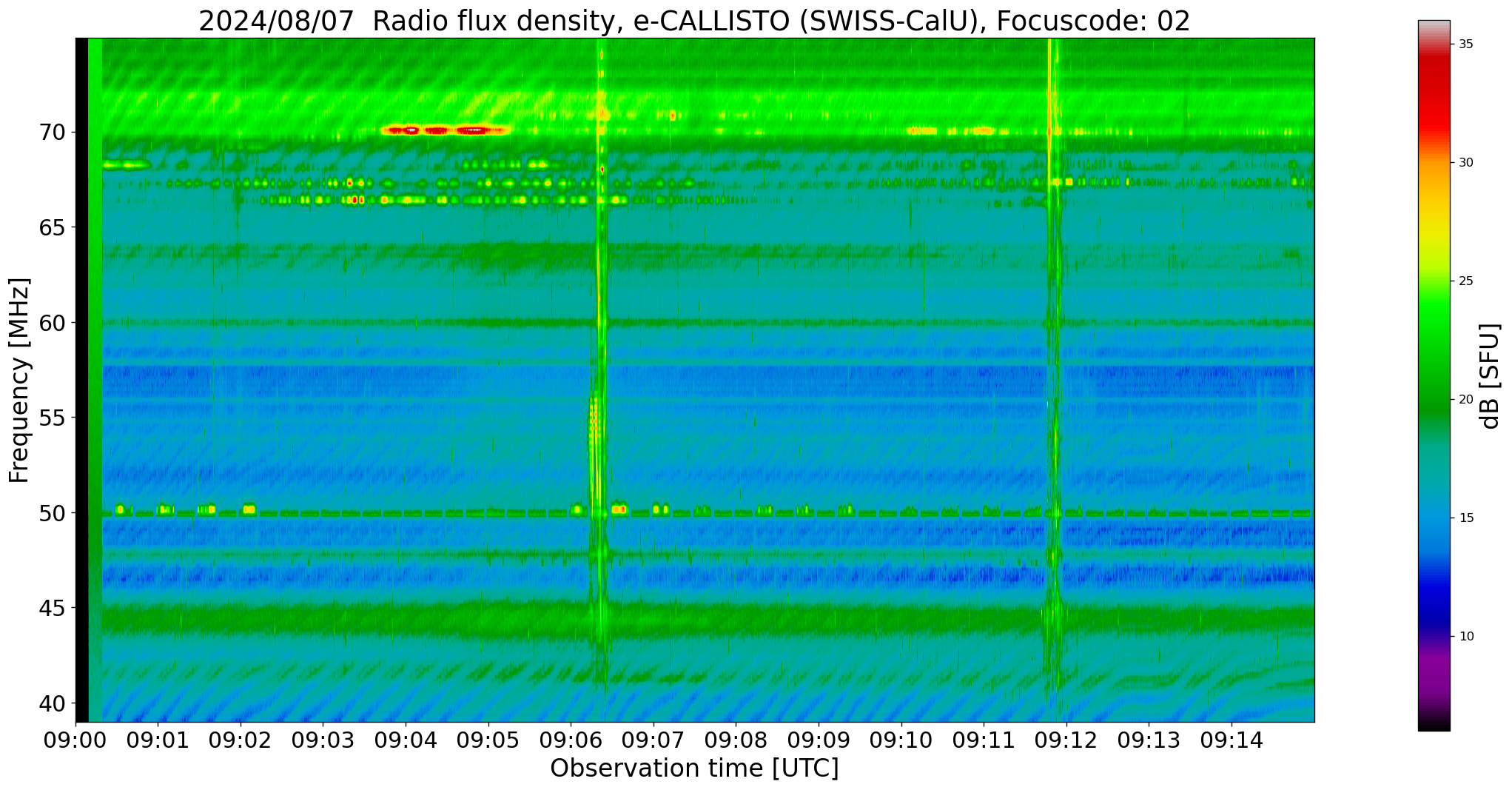This screenshot has width=1512, height=790.
Task: Click the 09:11 time tick label
Action: click(x=984, y=740)
